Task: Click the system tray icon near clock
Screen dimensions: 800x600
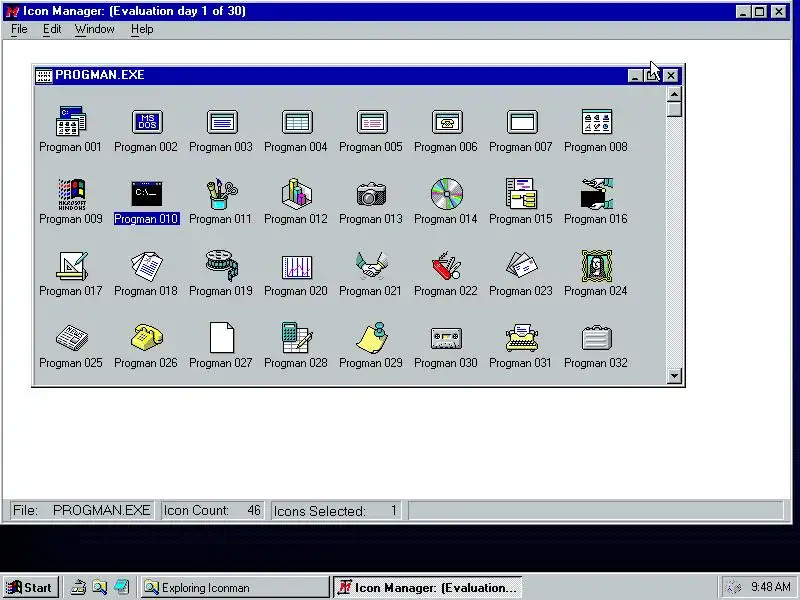Action: pyautogui.click(x=734, y=587)
